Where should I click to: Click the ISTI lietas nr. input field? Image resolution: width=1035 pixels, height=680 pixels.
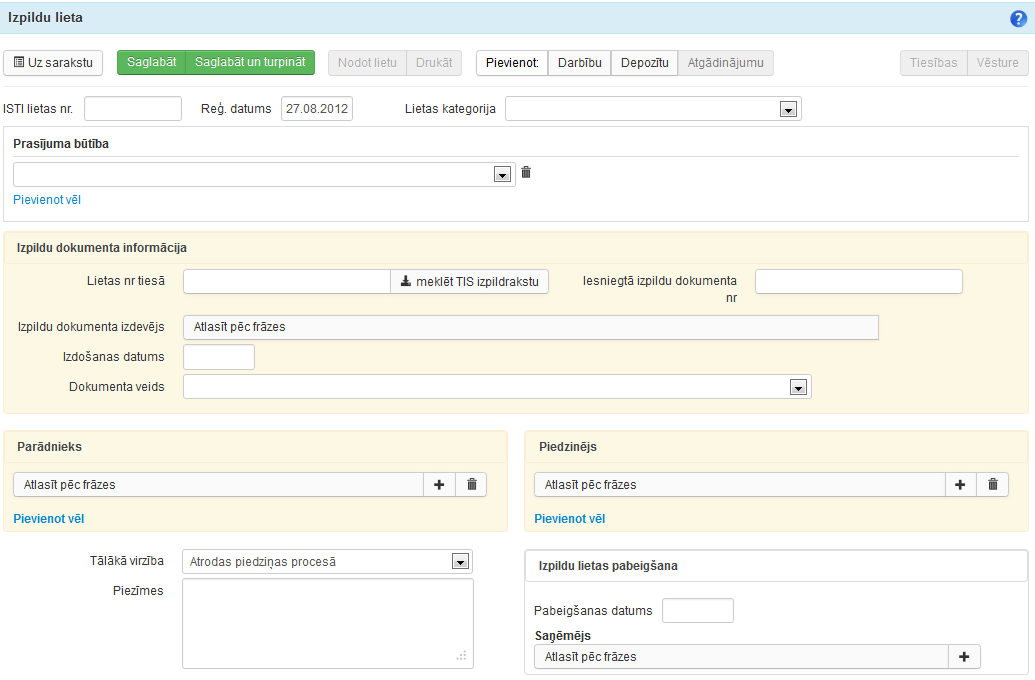point(133,109)
